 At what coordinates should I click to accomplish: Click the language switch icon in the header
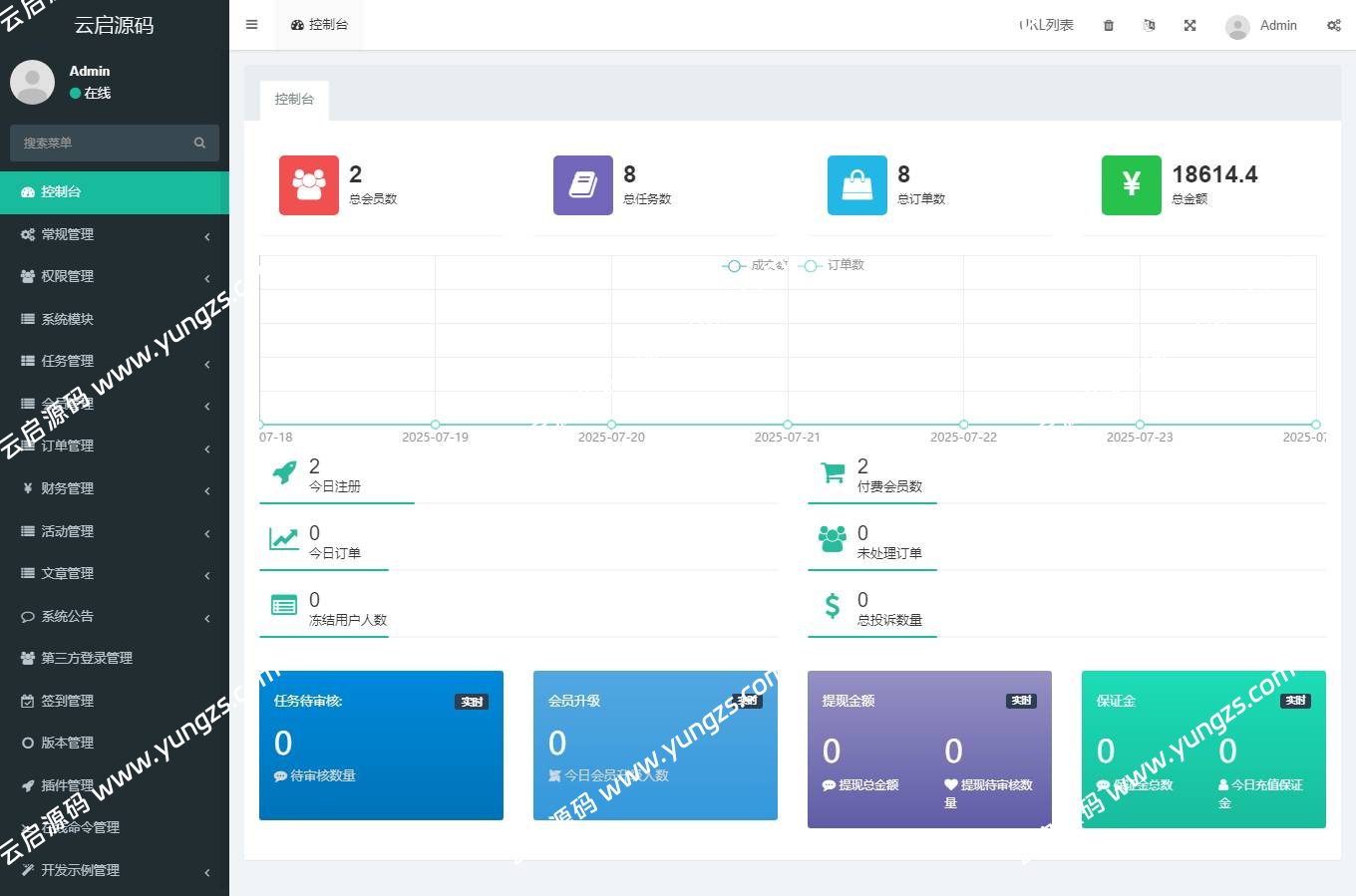coord(1149,25)
